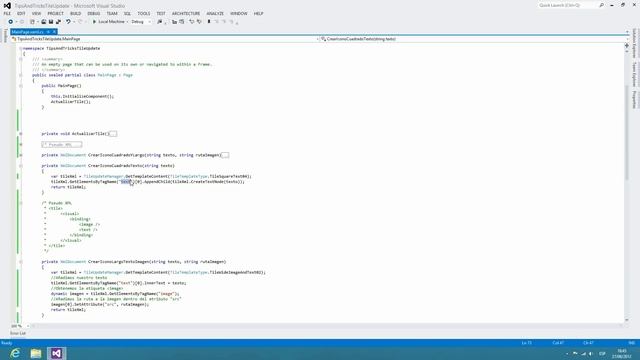640x360 pixels.
Task: Collapse the MainPage constructor outline
Action: pos(21,86)
